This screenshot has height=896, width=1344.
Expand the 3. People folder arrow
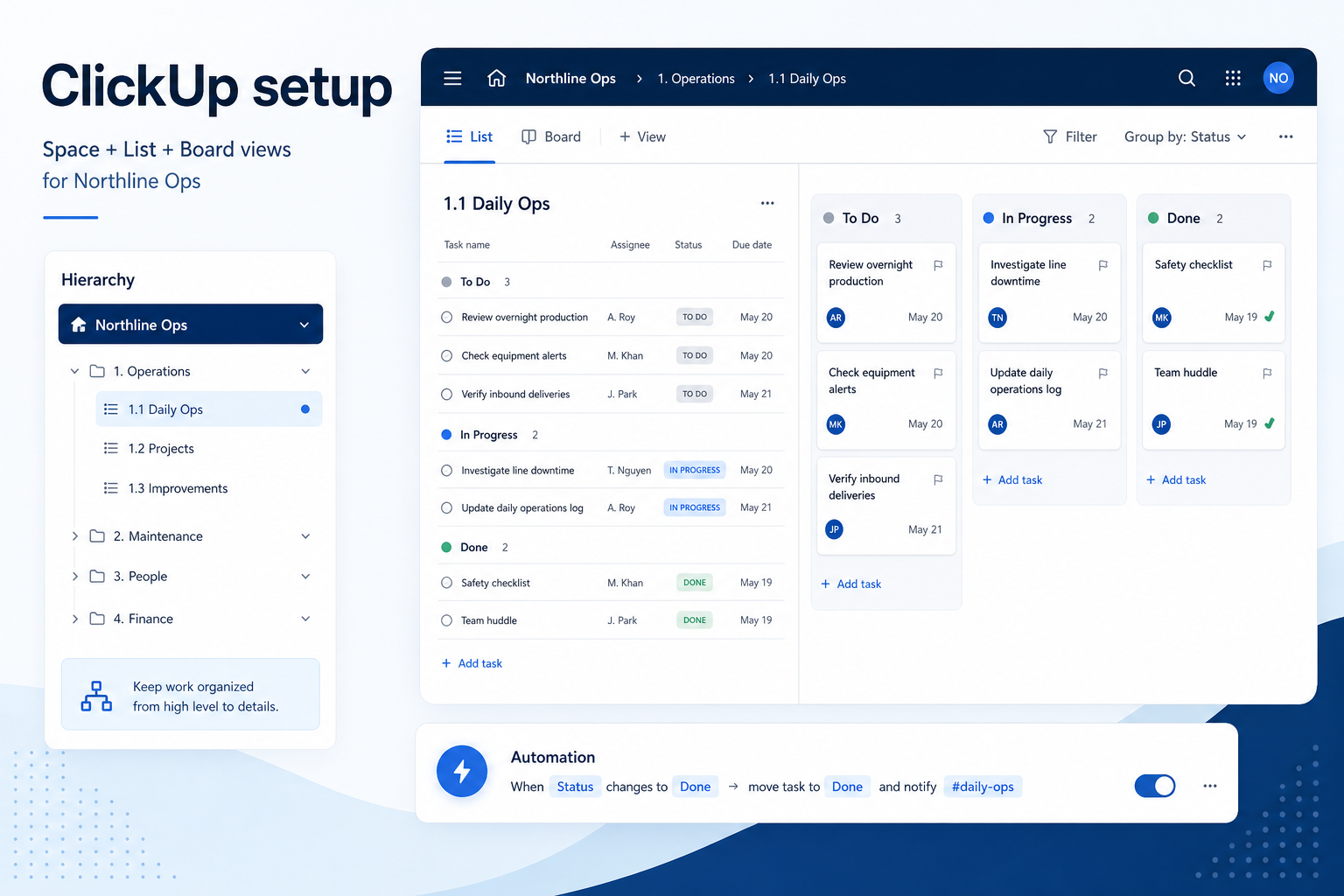tap(74, 576)
